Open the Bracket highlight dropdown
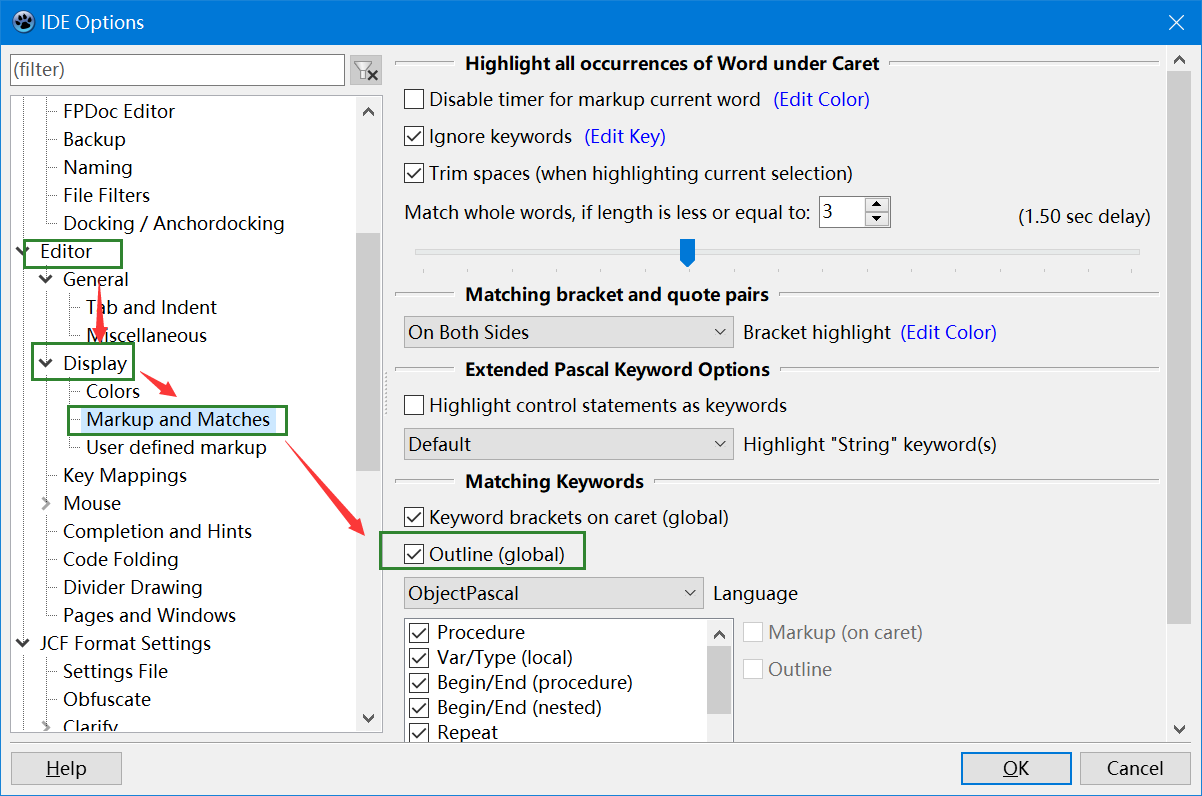The image size is (1202, 796). pos(569,332)
